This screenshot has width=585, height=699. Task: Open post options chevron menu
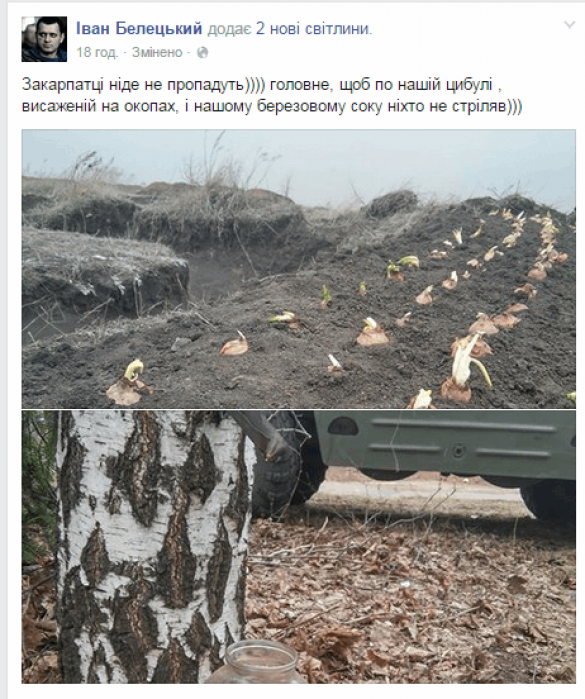pyautogui.click(x=569, y=25)
